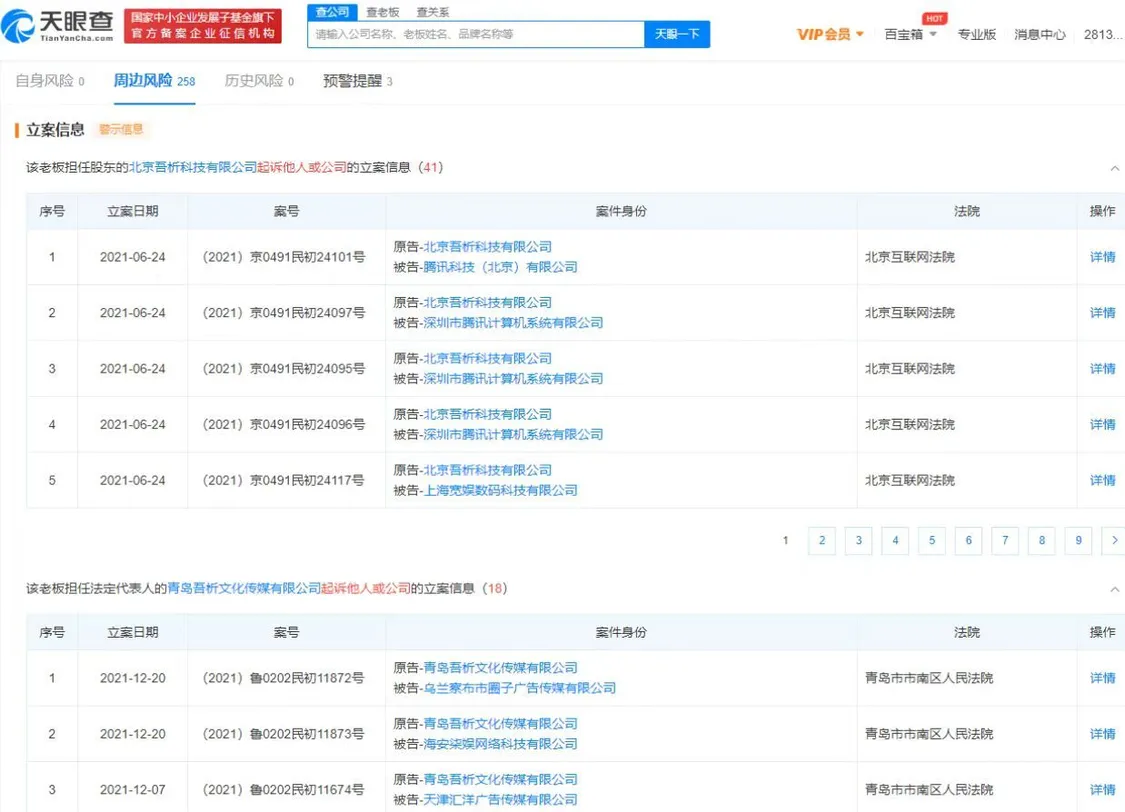Image resolution: width=1125 pixels, height=812 pixels.
Task: View 详情 for case 京0491民初24117号
Action: (x=1102, y=481)
